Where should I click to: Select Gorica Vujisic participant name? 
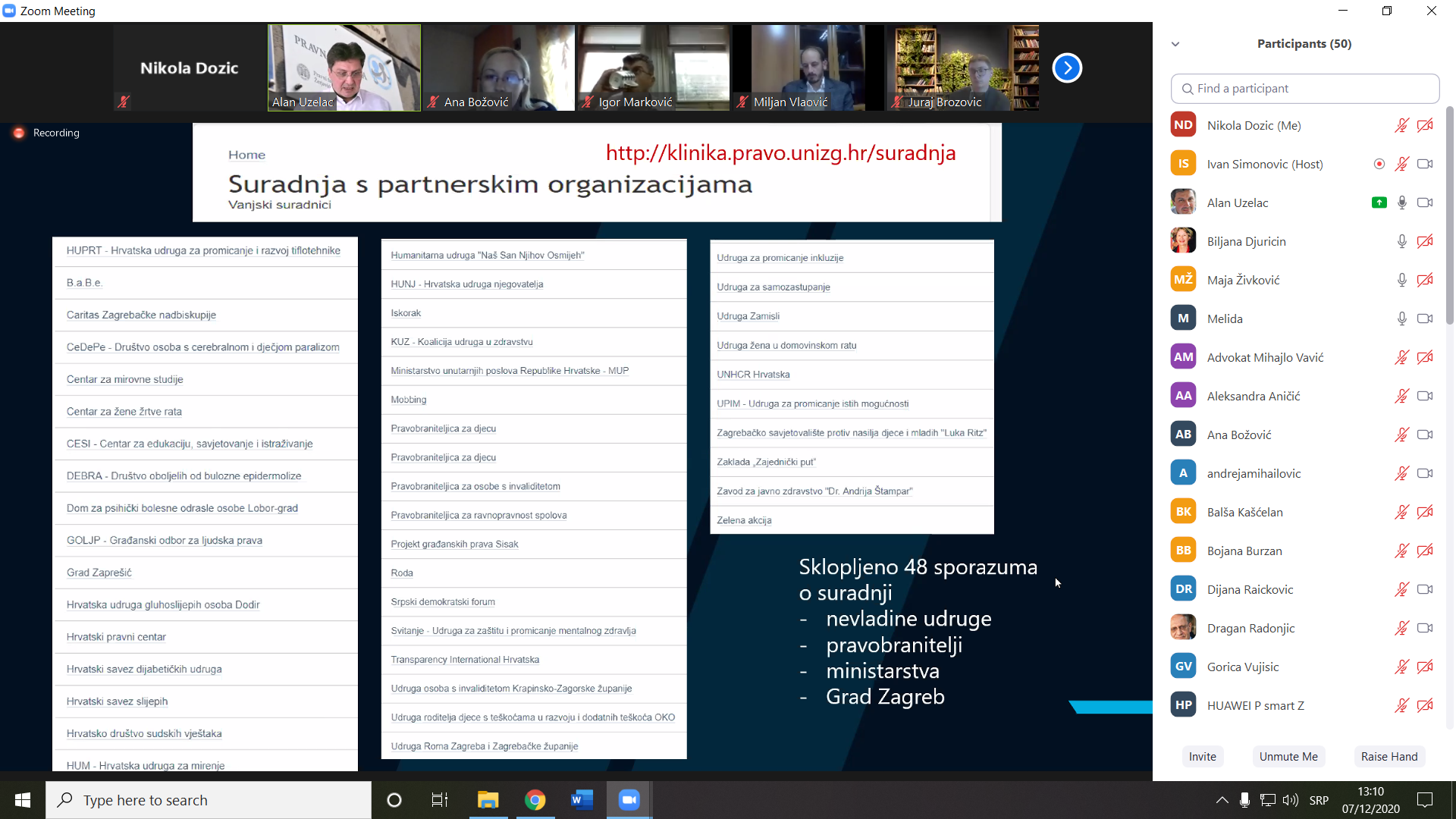coord(1243,667)
